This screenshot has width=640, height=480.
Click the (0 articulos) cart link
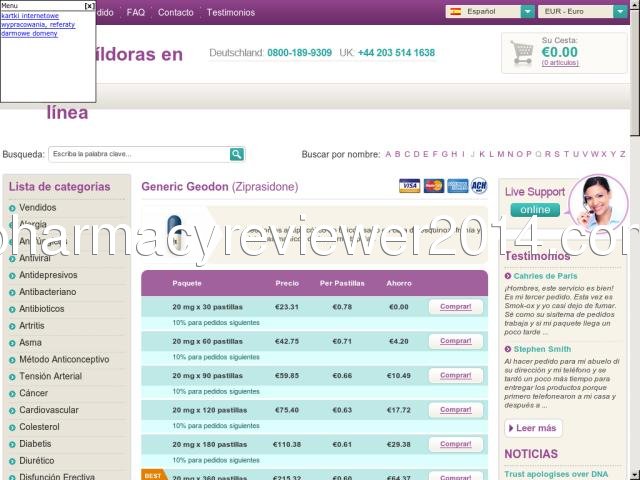560,62
